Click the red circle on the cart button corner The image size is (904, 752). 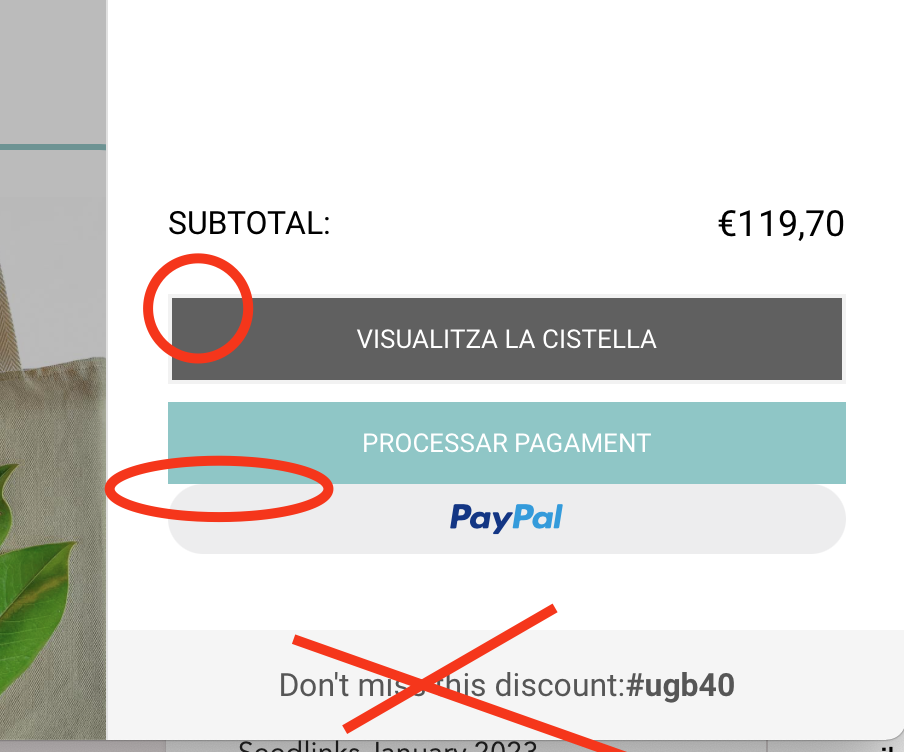pyautogui.click(x=198, y=308)
